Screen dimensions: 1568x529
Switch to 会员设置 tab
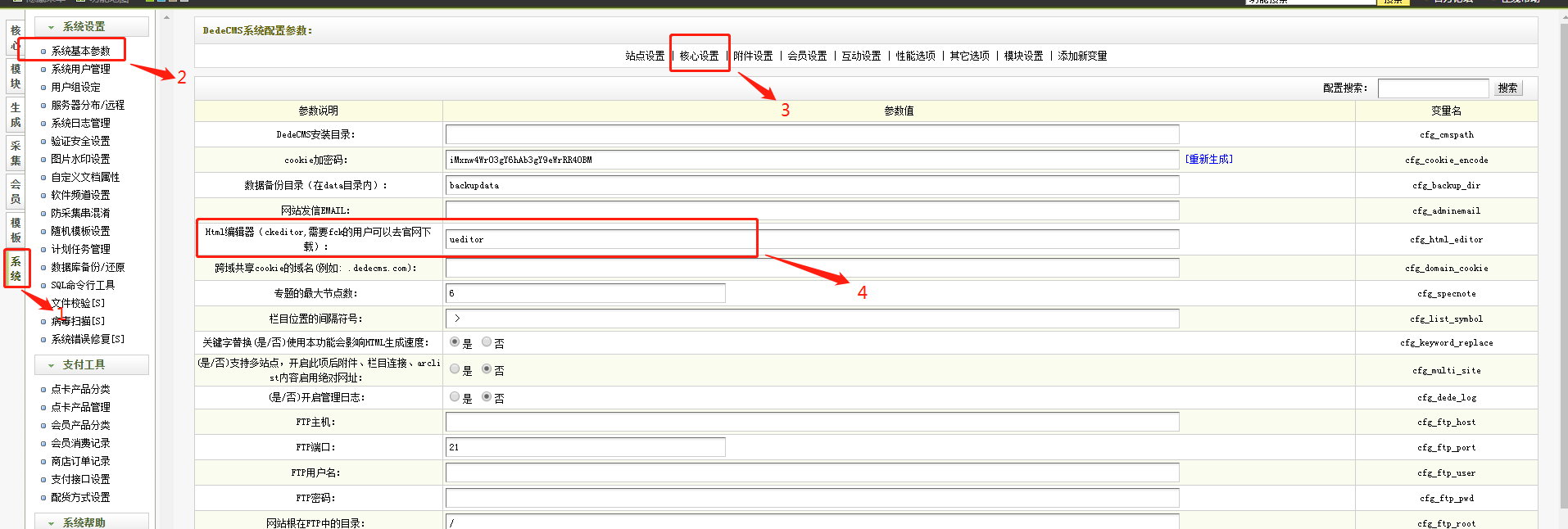pos(807,56)
